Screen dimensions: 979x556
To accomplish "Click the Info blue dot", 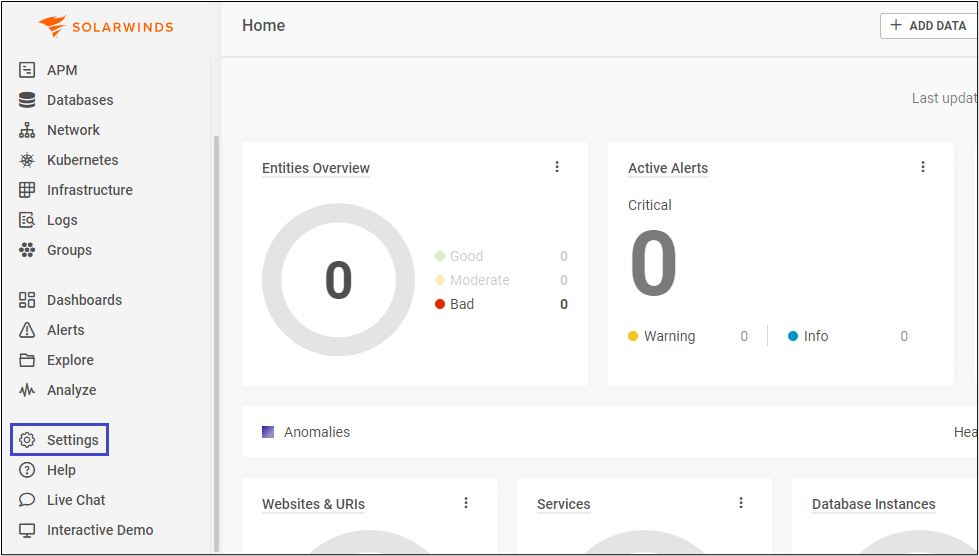I will tap(793, 336).
